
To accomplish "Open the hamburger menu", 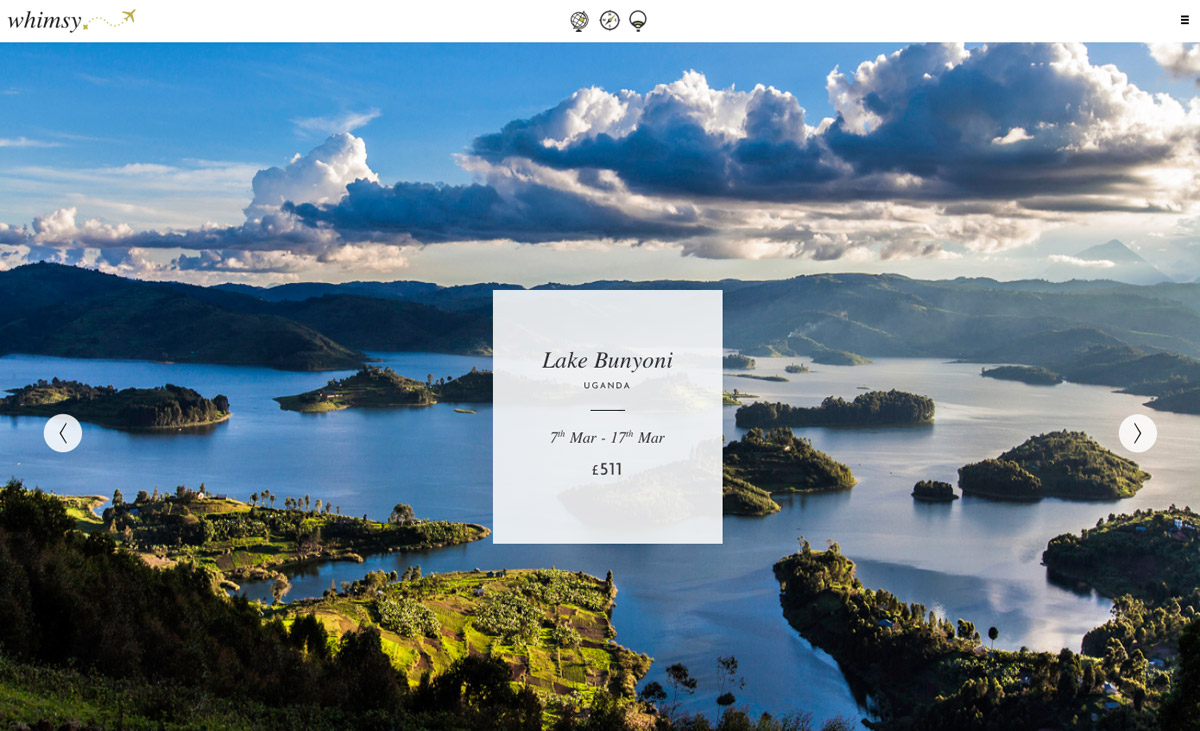I will tap(1185, 20).
